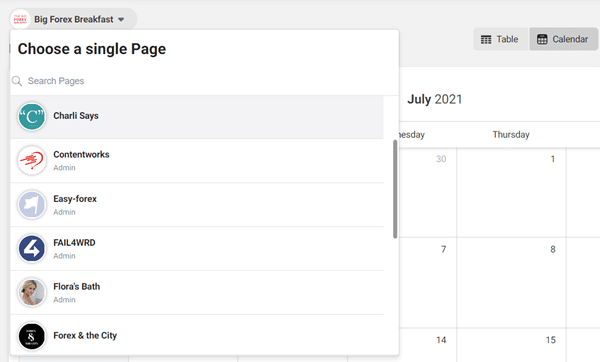Image resolution: width=600 pixels, height=362 pixels.
Task: Focus the Search Pages input field
Action: [205, 81]
